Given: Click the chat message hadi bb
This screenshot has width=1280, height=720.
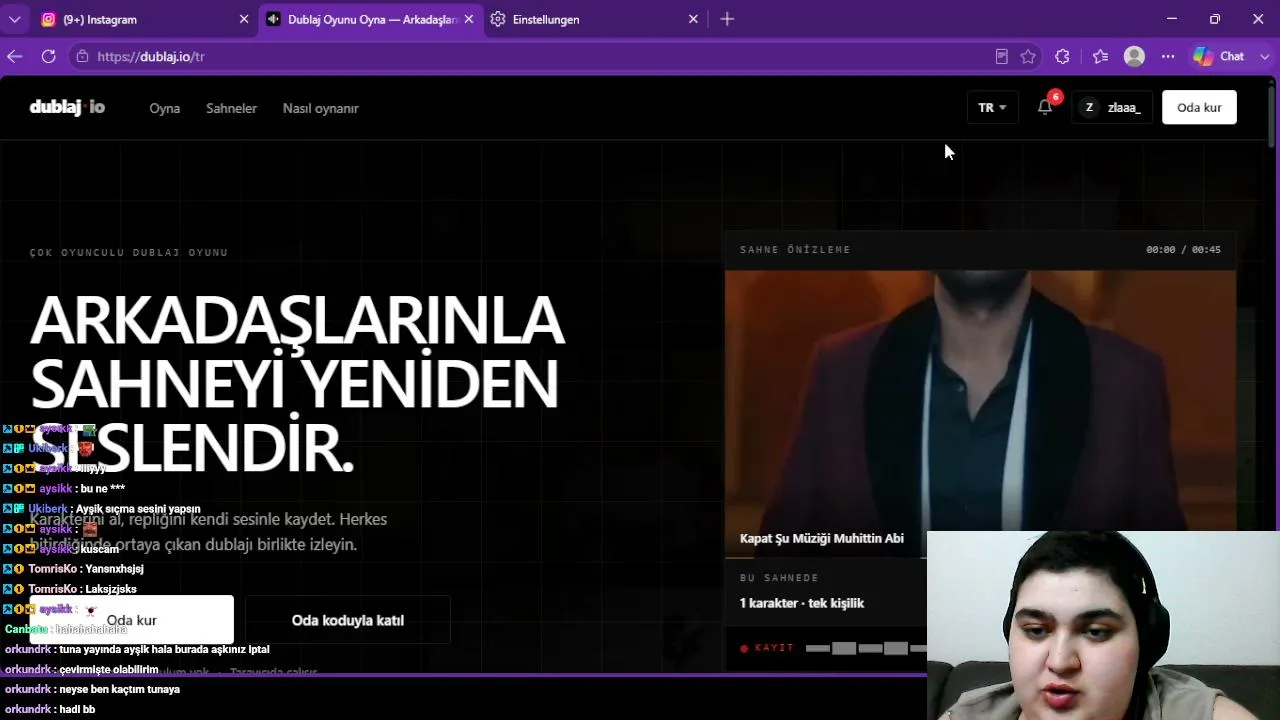Looking at the screenshot, I should click(x=77, y=709).
